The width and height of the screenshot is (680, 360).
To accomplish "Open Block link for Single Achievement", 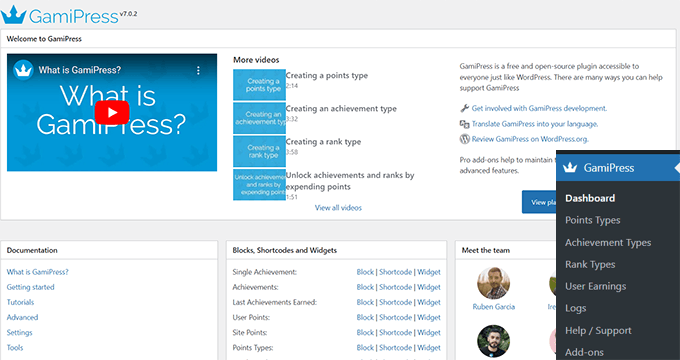I will point(365,272).
